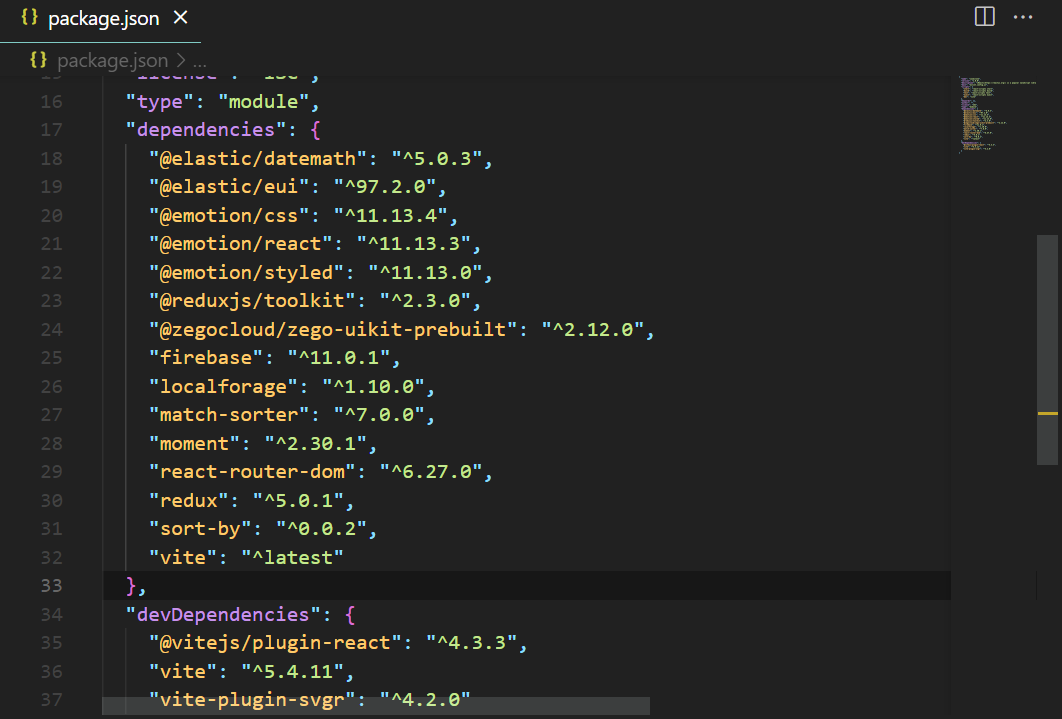
Task: Click the "^2.12.0" version value
Action: [592, 330]
